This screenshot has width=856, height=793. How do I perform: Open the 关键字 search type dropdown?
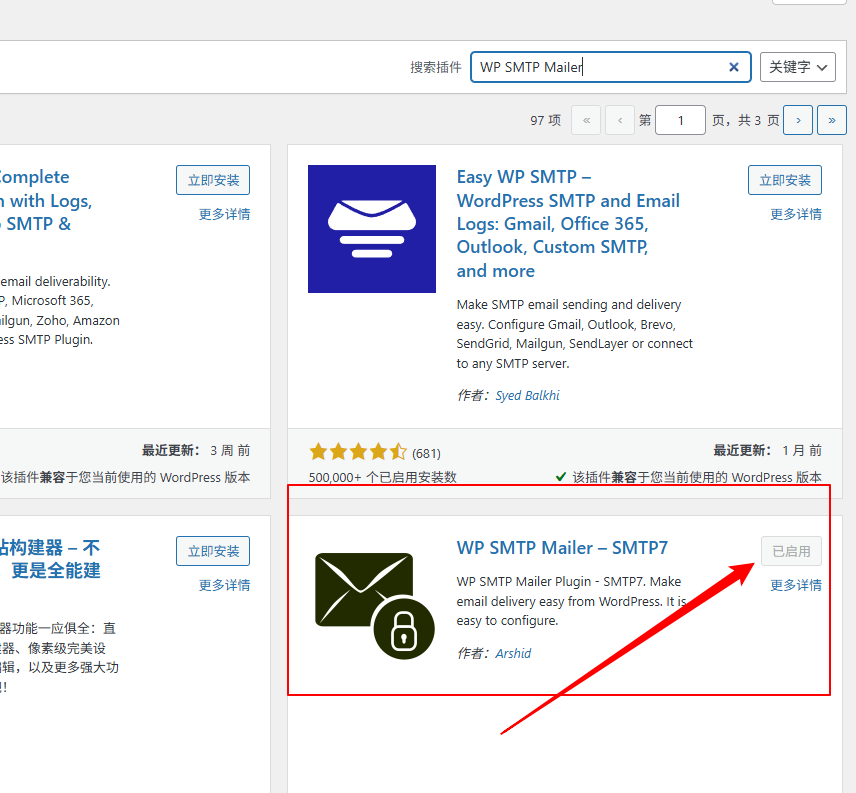(797, 67)
